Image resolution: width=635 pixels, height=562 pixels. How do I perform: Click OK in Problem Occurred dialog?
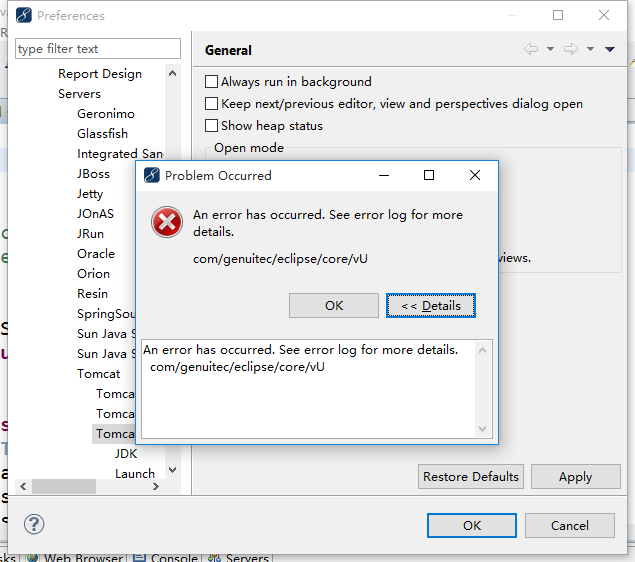(x=334, y=306)
